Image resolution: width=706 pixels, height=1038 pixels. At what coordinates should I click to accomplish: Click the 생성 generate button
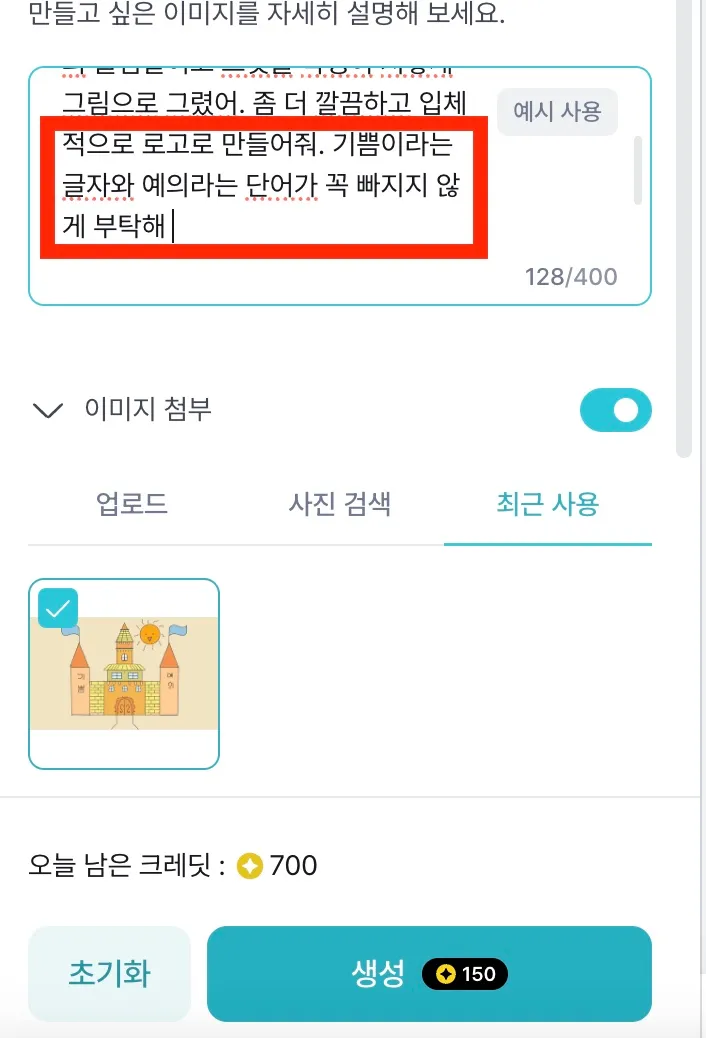(x=429, y=974)
